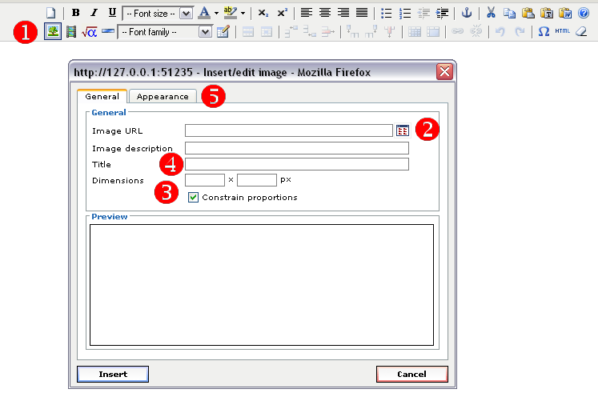598x393 pixels.
Task: Align text right
Action: coord(343,13)
